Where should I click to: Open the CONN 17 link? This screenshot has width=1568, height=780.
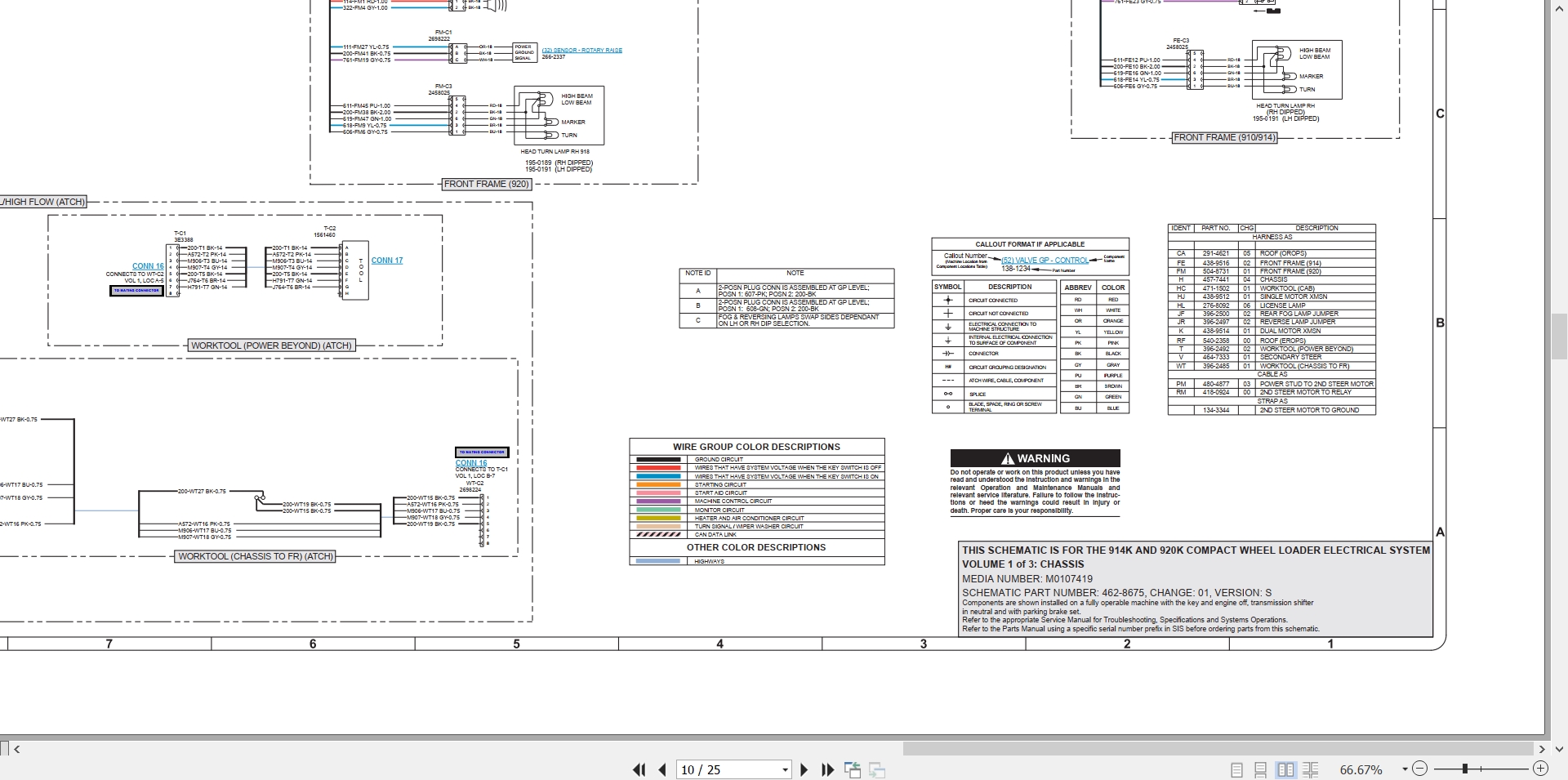pyautogui.click(x=387, y=261)
